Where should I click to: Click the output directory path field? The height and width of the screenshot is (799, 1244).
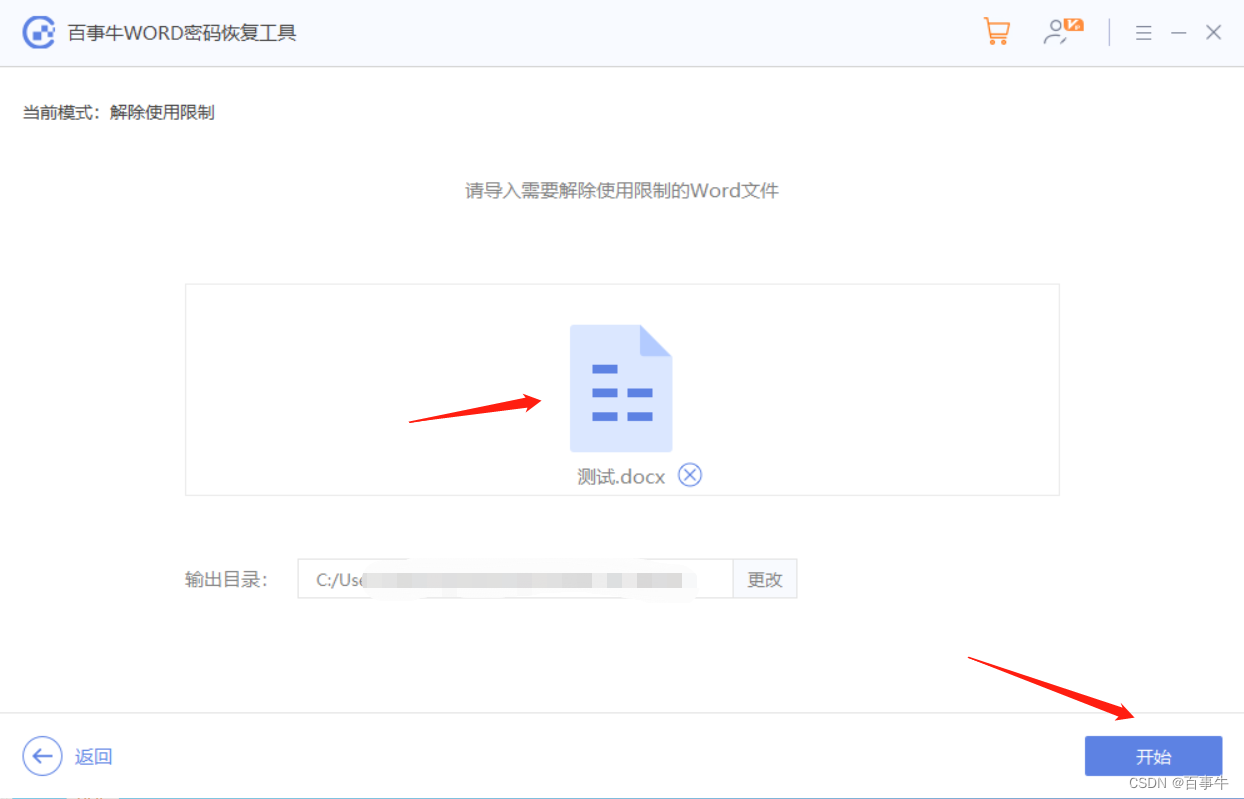coord(515,579)
